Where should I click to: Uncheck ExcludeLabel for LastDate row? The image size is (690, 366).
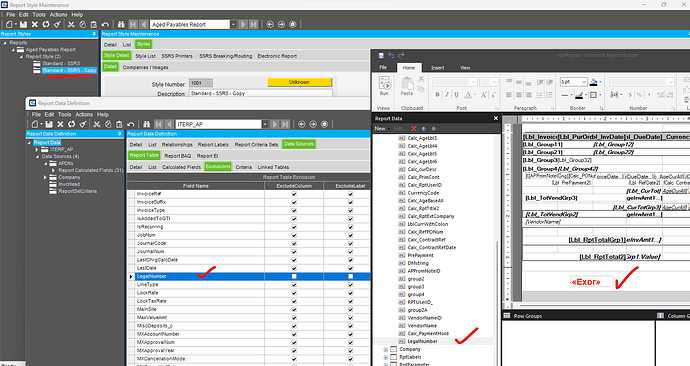[350, 268]
